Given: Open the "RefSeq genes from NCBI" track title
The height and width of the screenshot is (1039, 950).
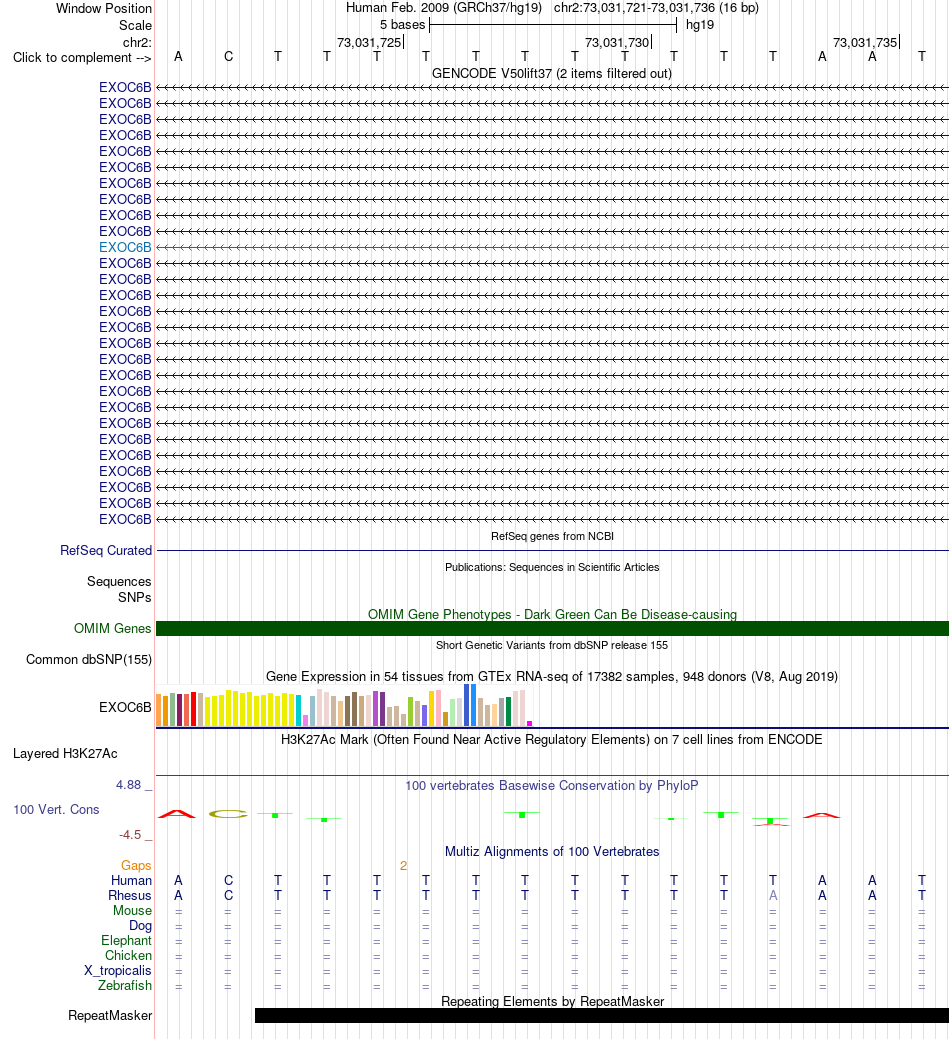Looking at the screenshot, I should point(552,536).
